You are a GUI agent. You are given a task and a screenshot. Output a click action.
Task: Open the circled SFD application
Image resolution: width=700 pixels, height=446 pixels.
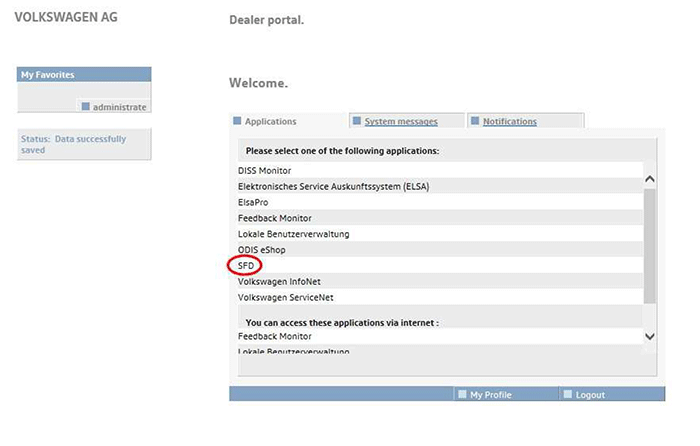(x=245, y=266)
